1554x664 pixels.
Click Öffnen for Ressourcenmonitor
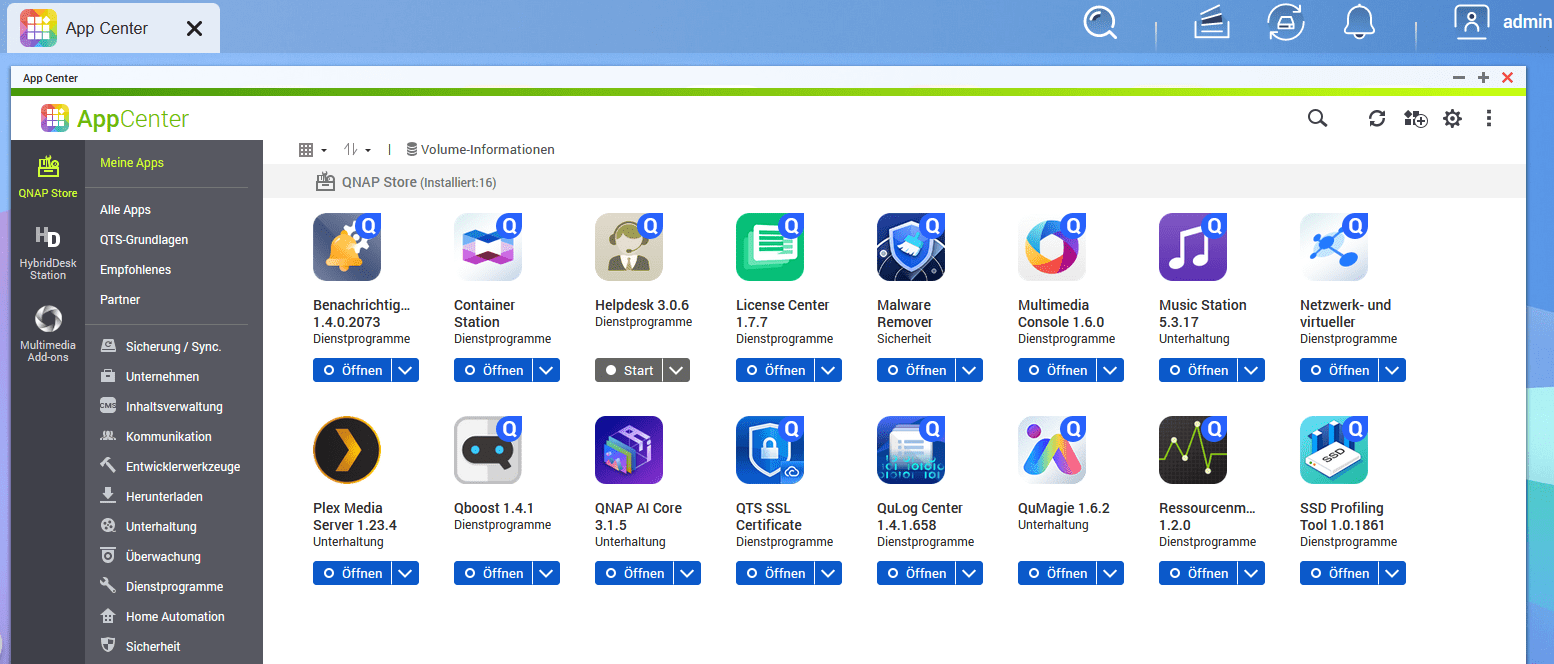(1198, 573)
